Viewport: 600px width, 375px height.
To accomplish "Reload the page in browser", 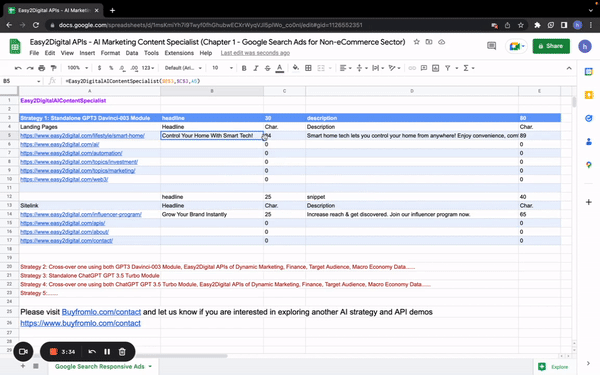I will click(x=36, y=25).
